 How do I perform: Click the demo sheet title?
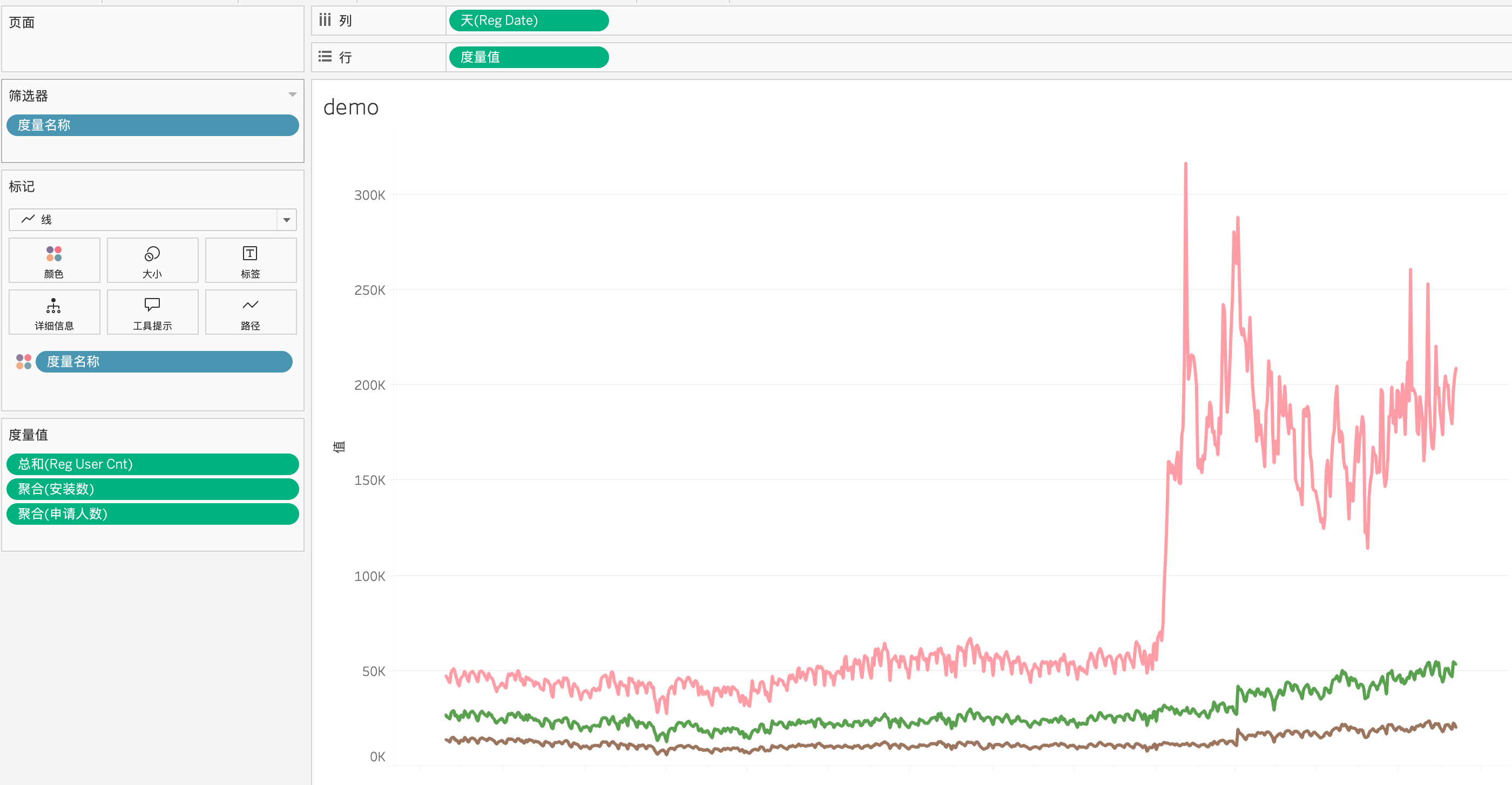pos(351,107)
